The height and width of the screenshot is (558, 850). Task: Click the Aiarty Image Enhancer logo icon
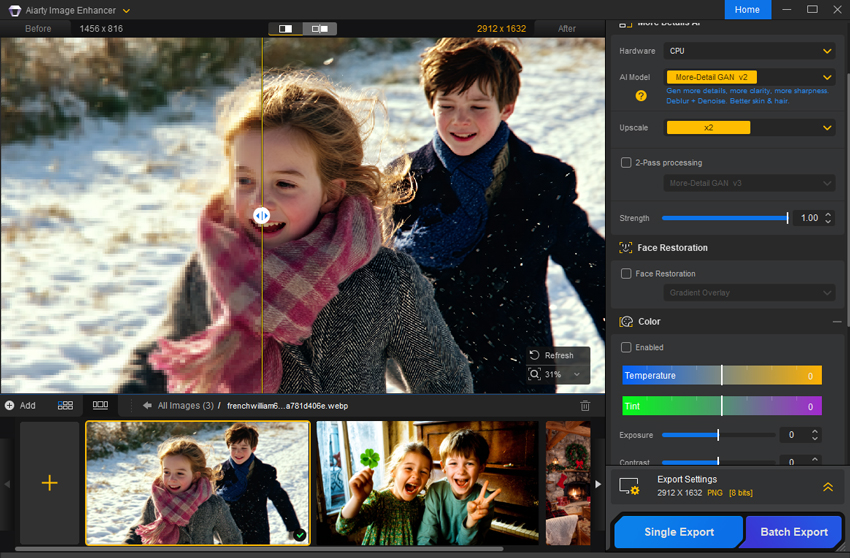tap(15, 10)
